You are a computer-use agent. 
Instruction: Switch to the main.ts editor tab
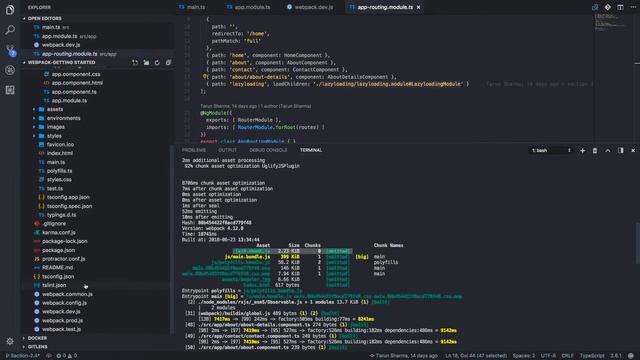(x=192, y=7)
